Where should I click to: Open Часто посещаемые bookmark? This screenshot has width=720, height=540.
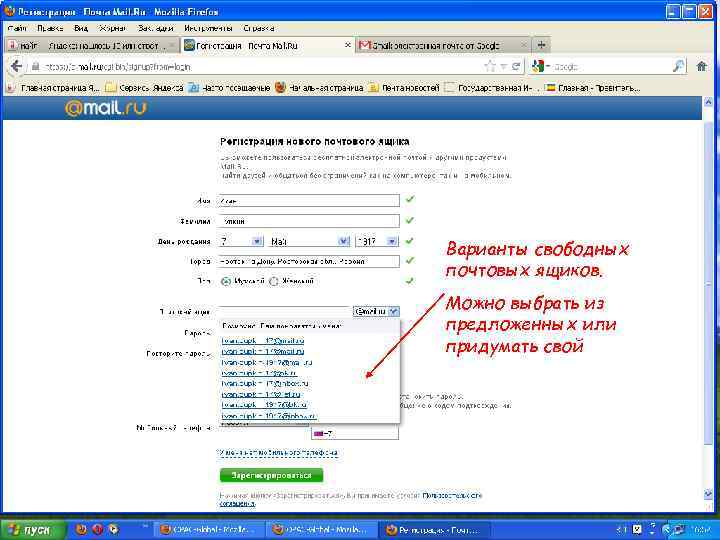(x=230, y=88)
